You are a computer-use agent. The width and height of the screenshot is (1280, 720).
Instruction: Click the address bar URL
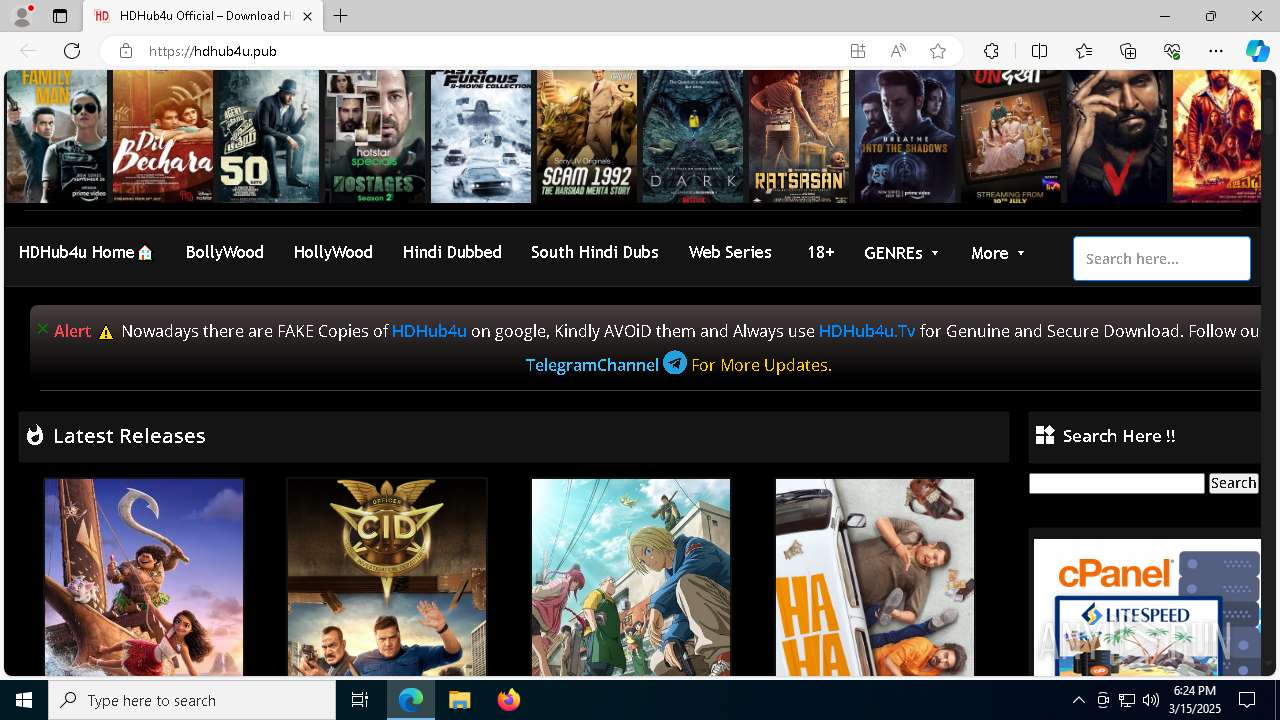[x=213, y=51]
